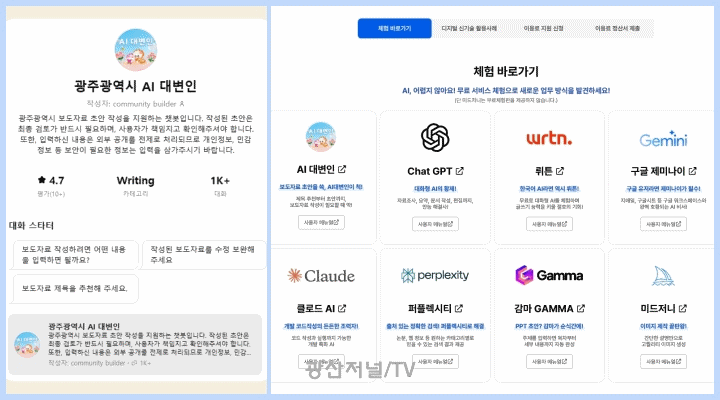Open external link icon next to 구글 제미나이
The width and height of the screenshot is (720, 400).
pos(692,171)
